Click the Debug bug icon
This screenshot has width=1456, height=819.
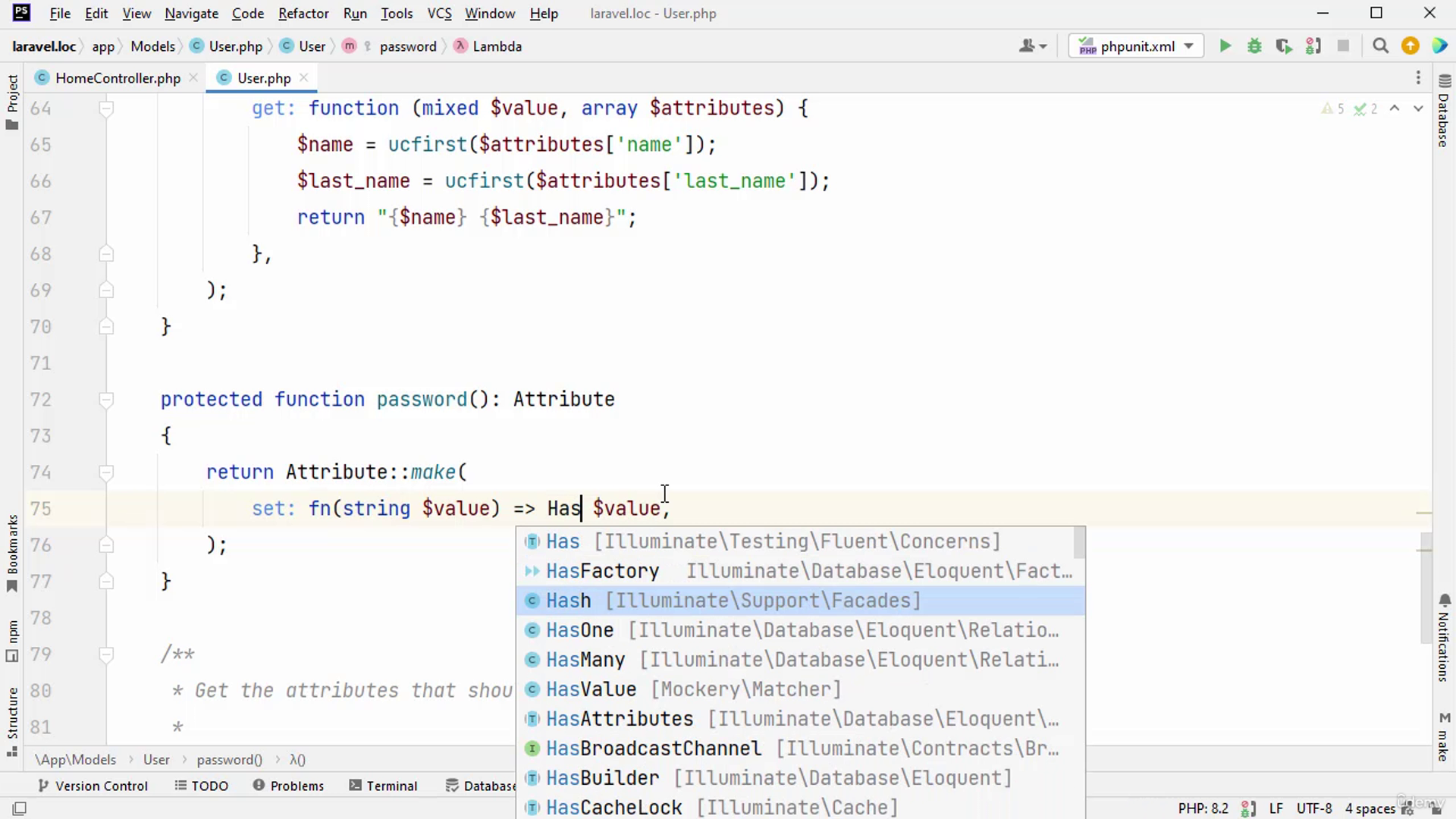[x=1254, y=46]
